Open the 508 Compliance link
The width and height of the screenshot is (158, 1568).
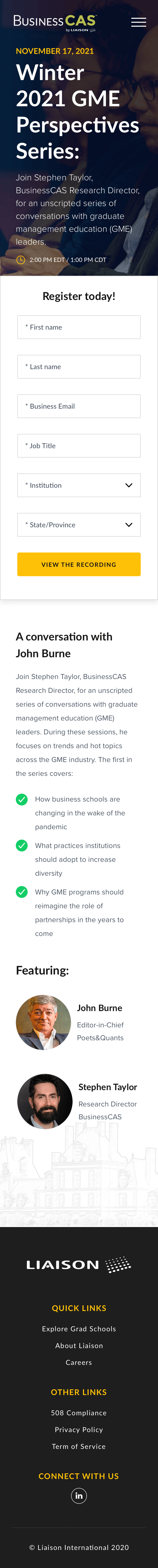point(79,1413)
